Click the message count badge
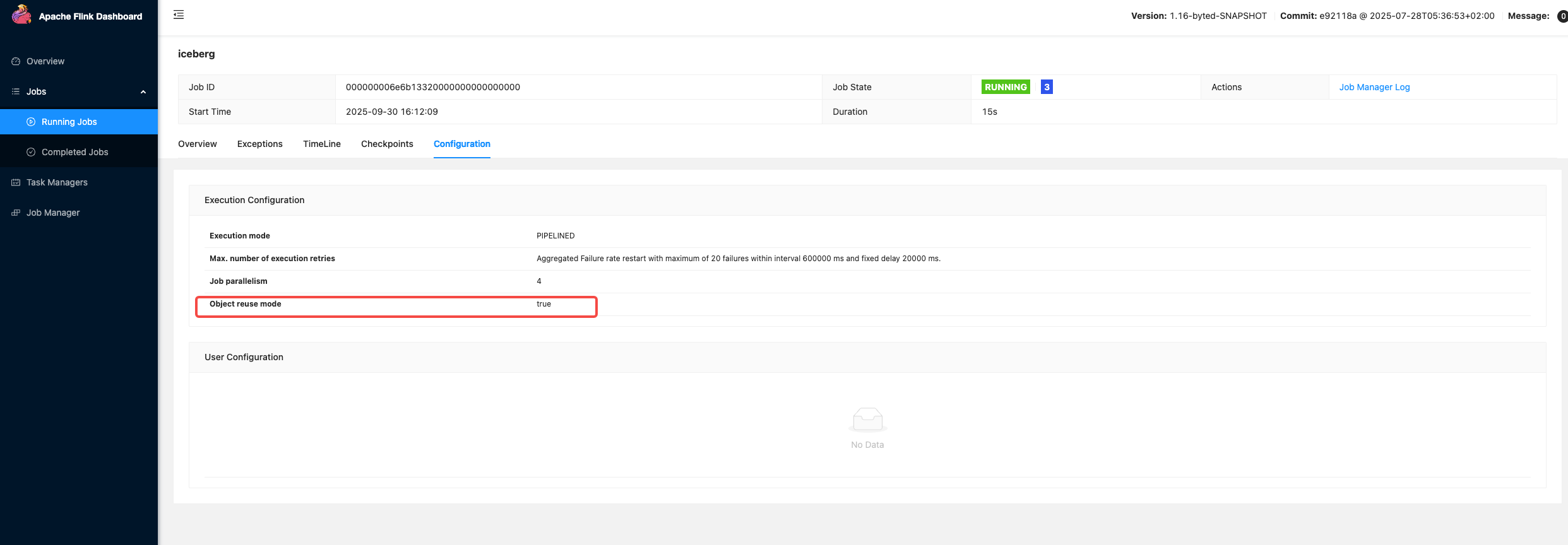 [x=1562, y=16]
